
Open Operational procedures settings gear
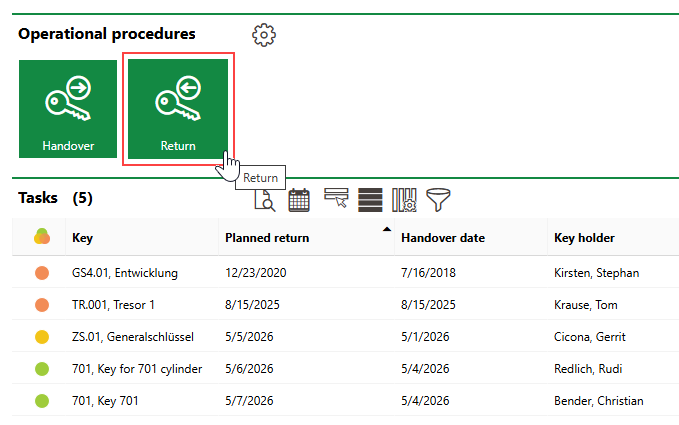click(x=264, y=35)
